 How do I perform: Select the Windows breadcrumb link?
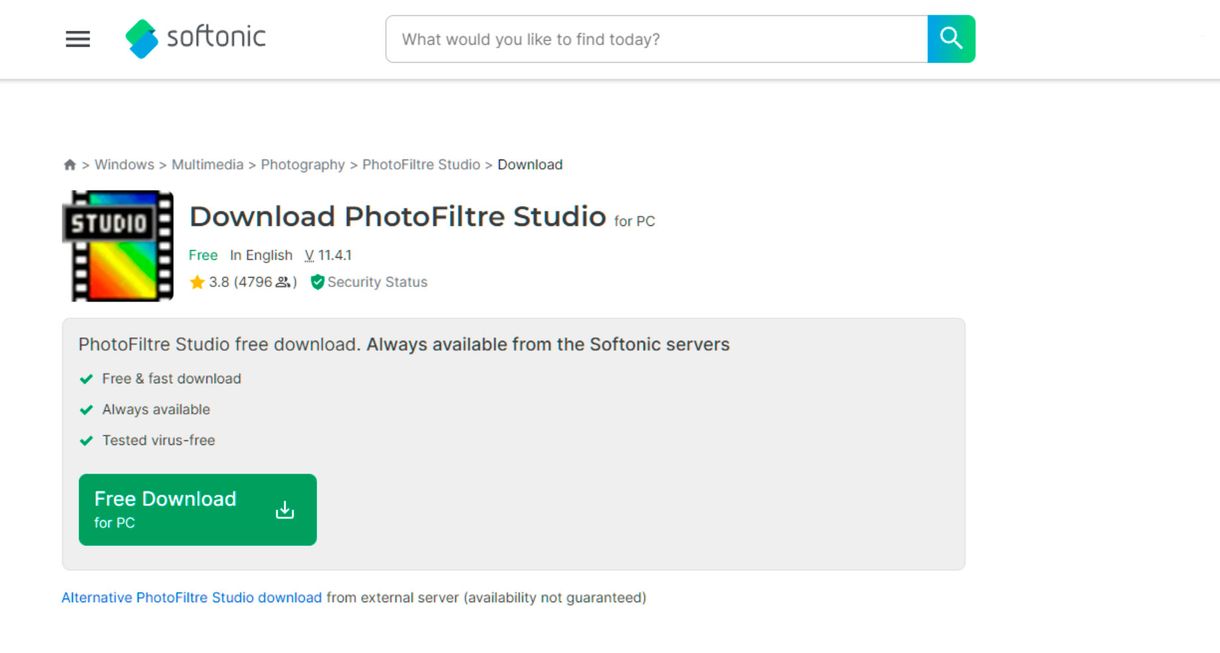124,164
